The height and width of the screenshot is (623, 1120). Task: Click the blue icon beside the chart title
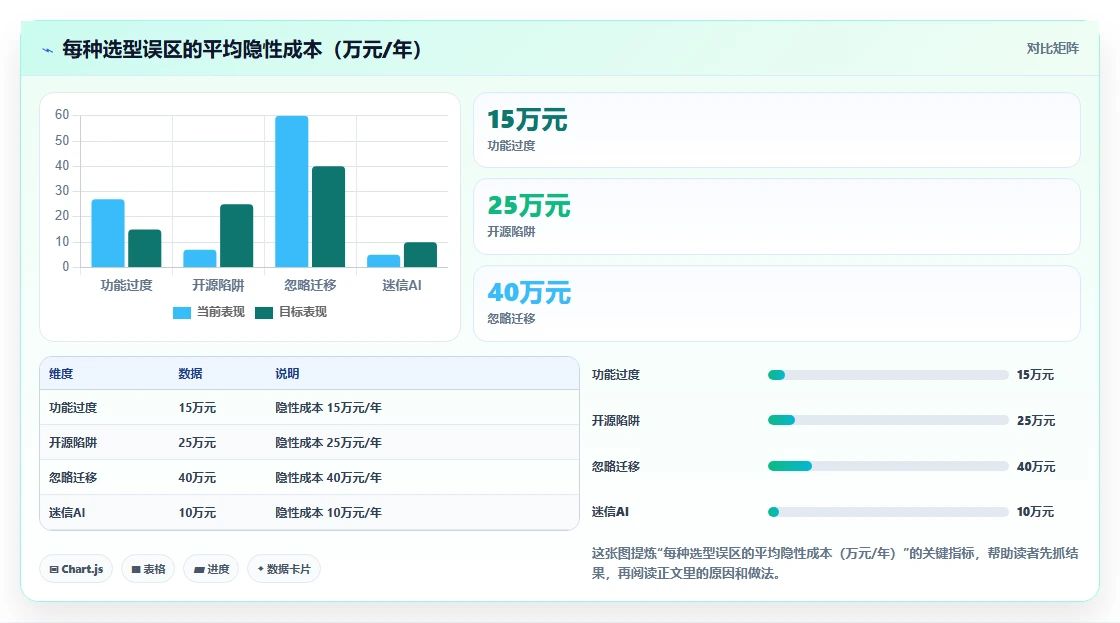coord(47,50)
